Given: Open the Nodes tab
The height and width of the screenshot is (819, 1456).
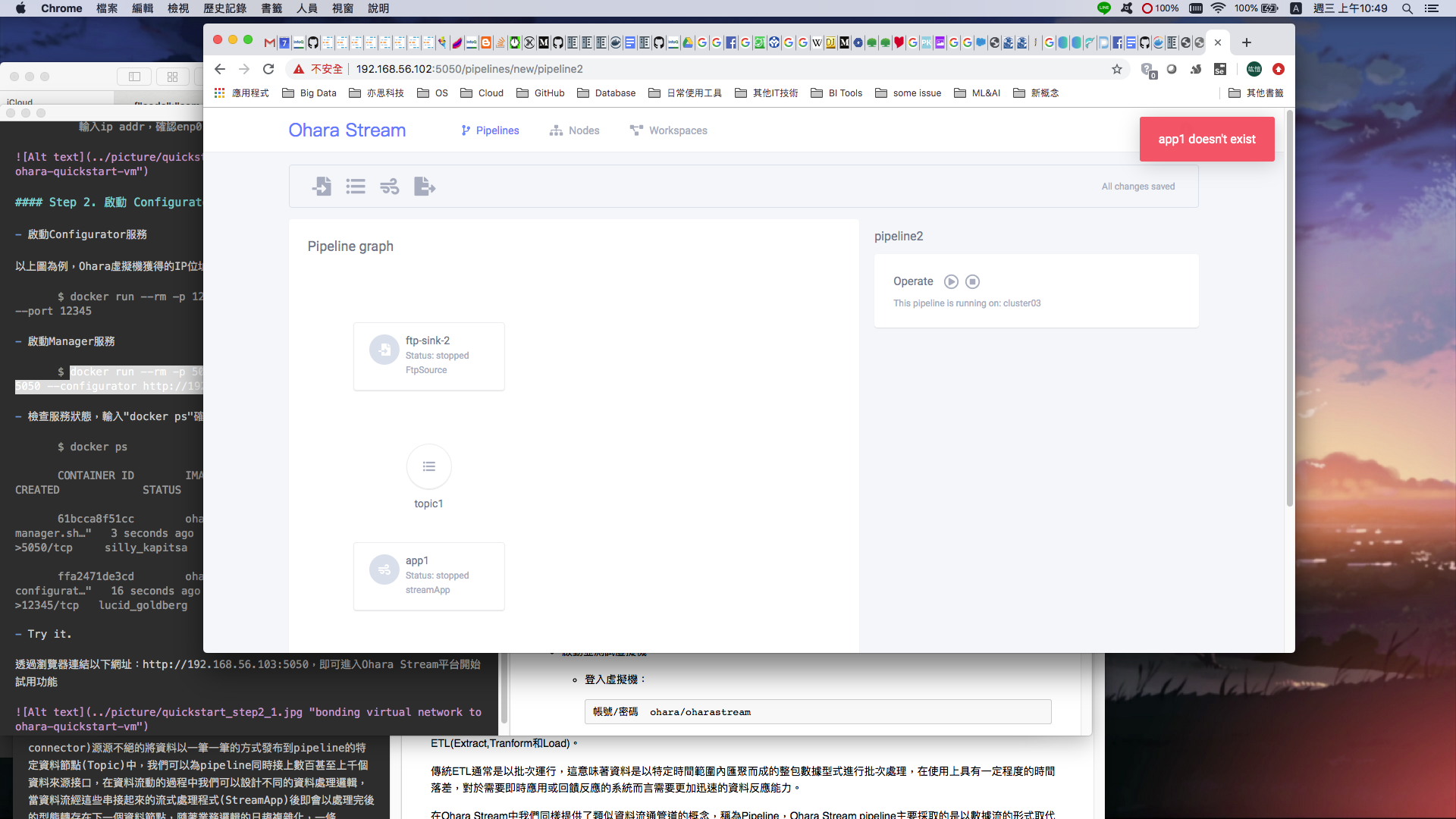Looking at the screenshot, I should tap(575, 130).
